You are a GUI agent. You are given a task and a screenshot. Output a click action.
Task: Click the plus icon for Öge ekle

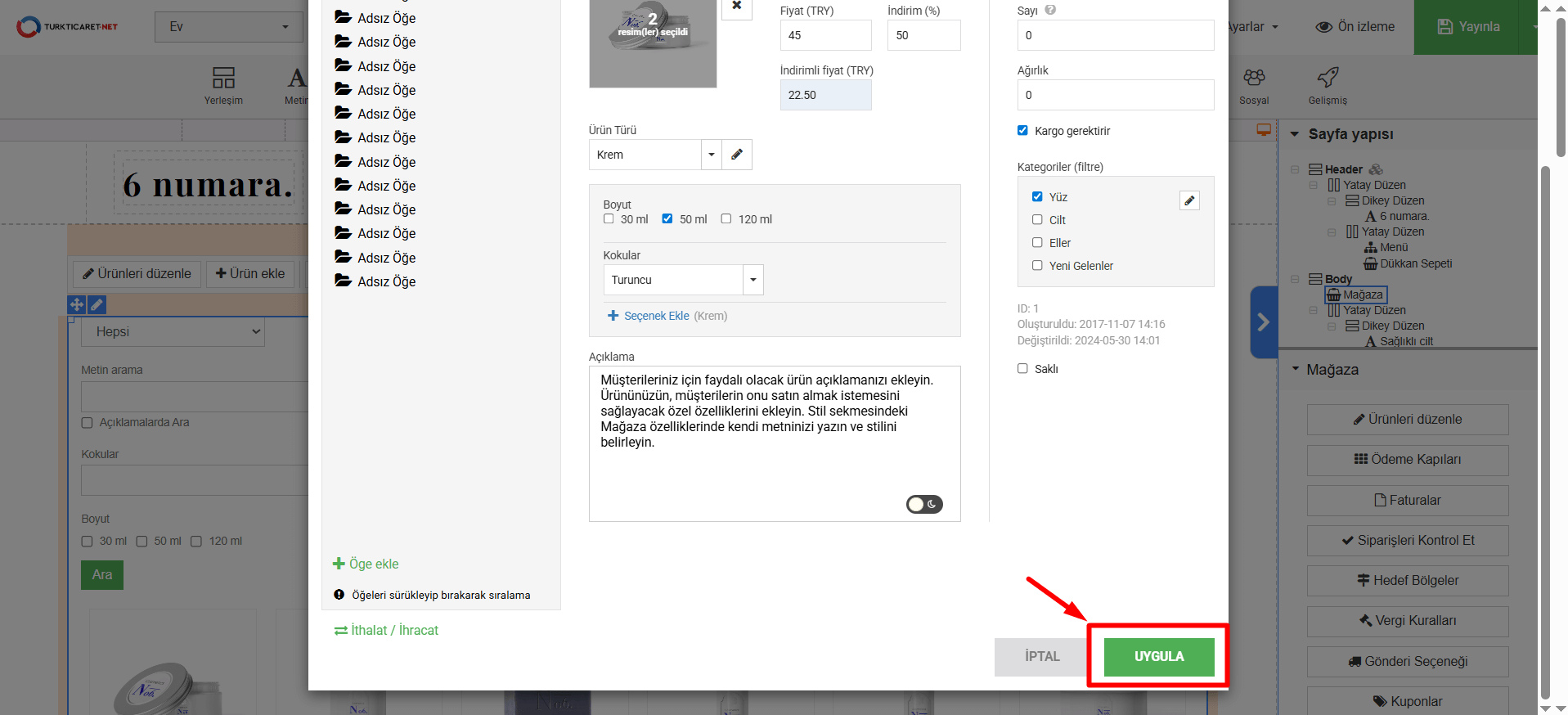339,564
